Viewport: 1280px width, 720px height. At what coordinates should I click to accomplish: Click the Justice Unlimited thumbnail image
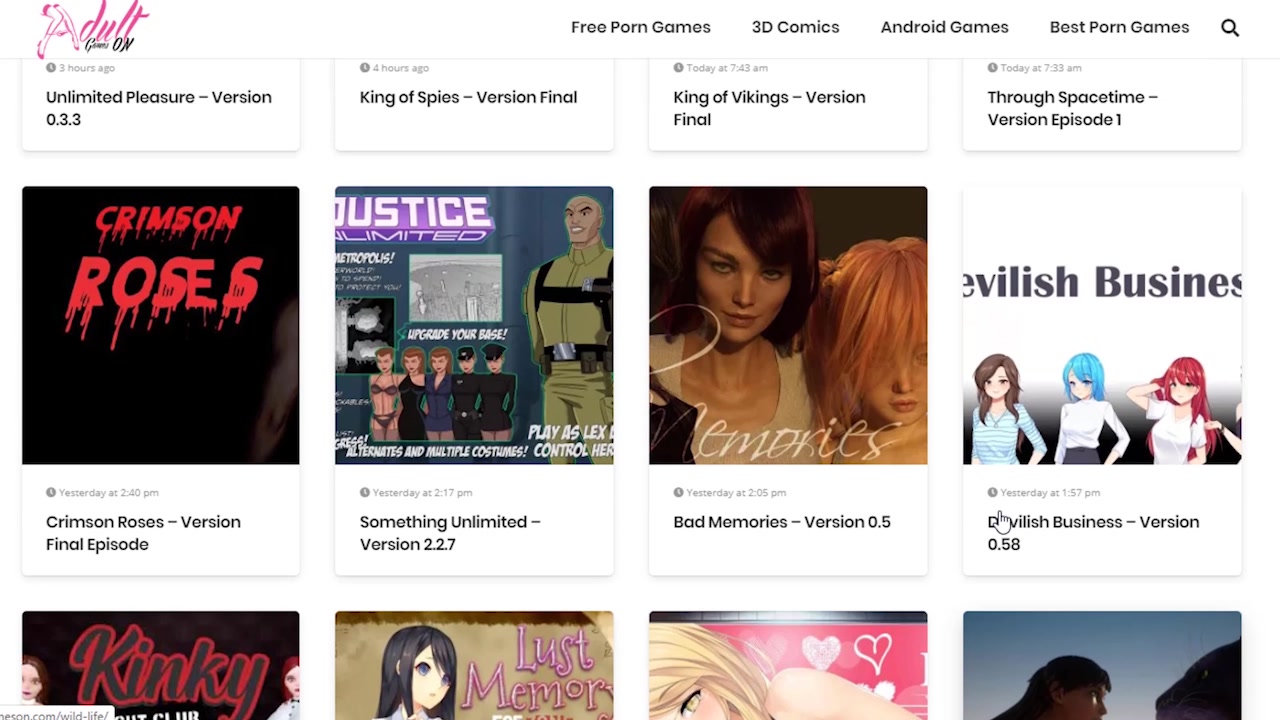(474, 325)
